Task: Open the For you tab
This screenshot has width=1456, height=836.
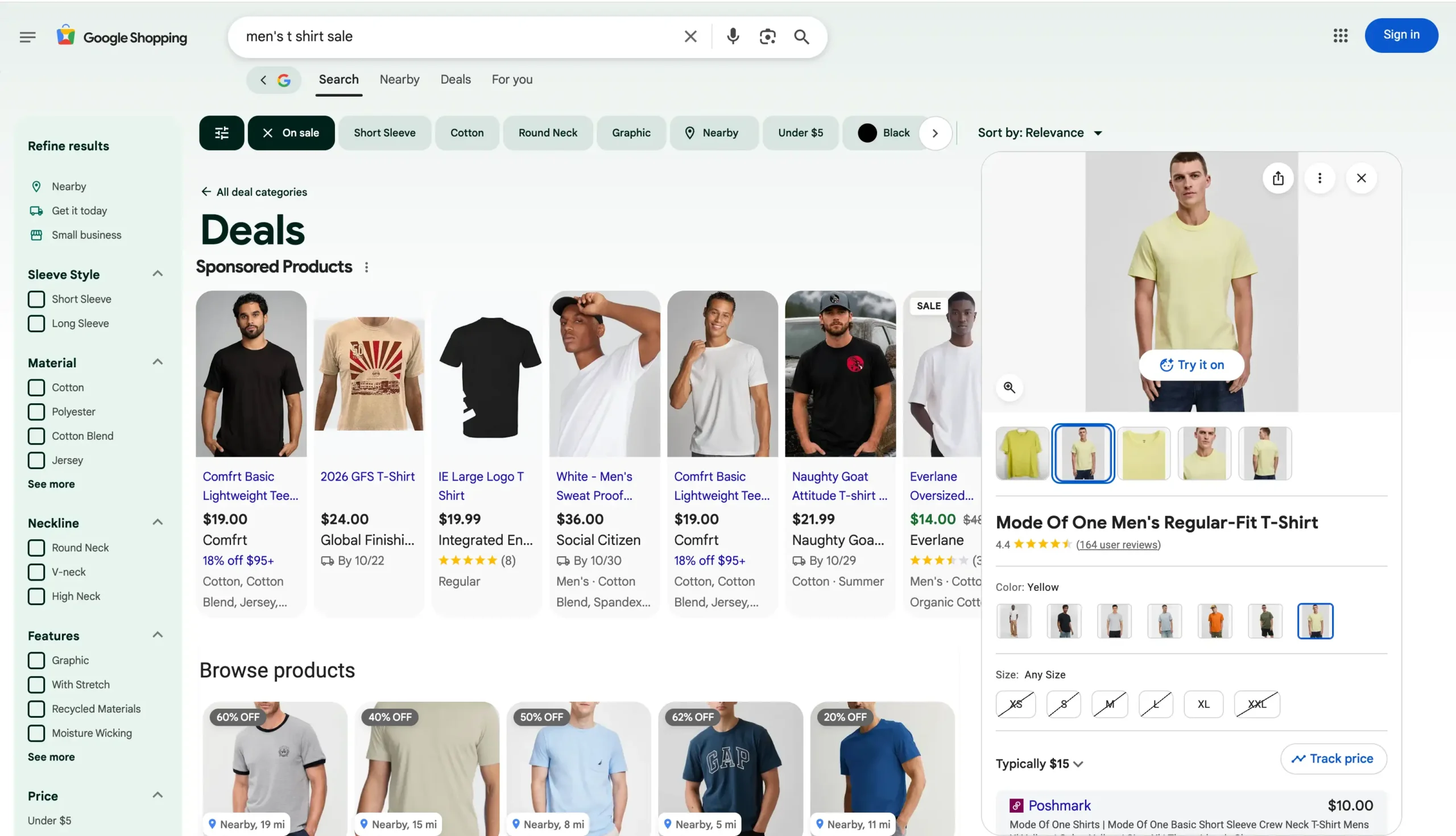Action: [511, 79]
